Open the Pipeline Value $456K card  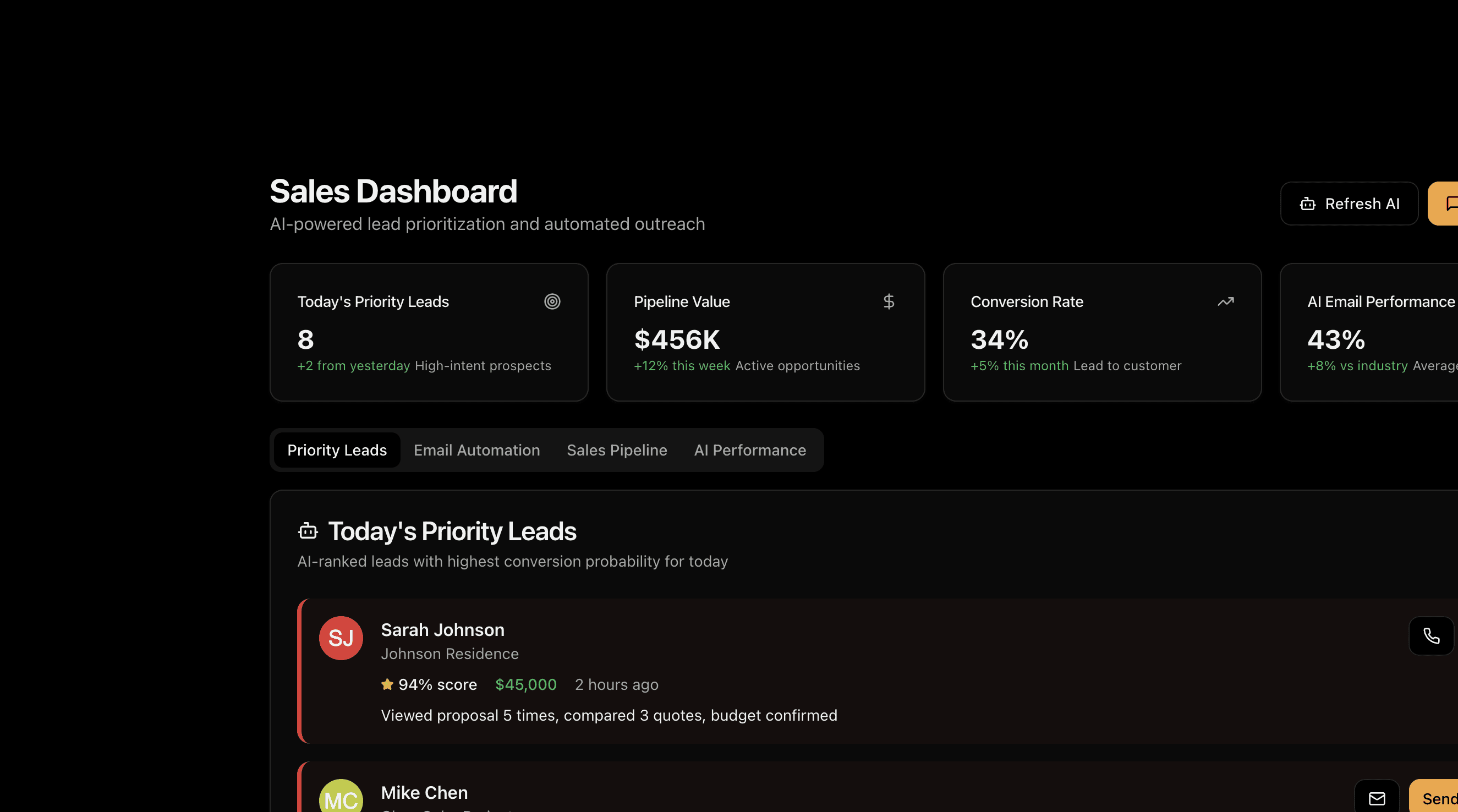point(765,332)
